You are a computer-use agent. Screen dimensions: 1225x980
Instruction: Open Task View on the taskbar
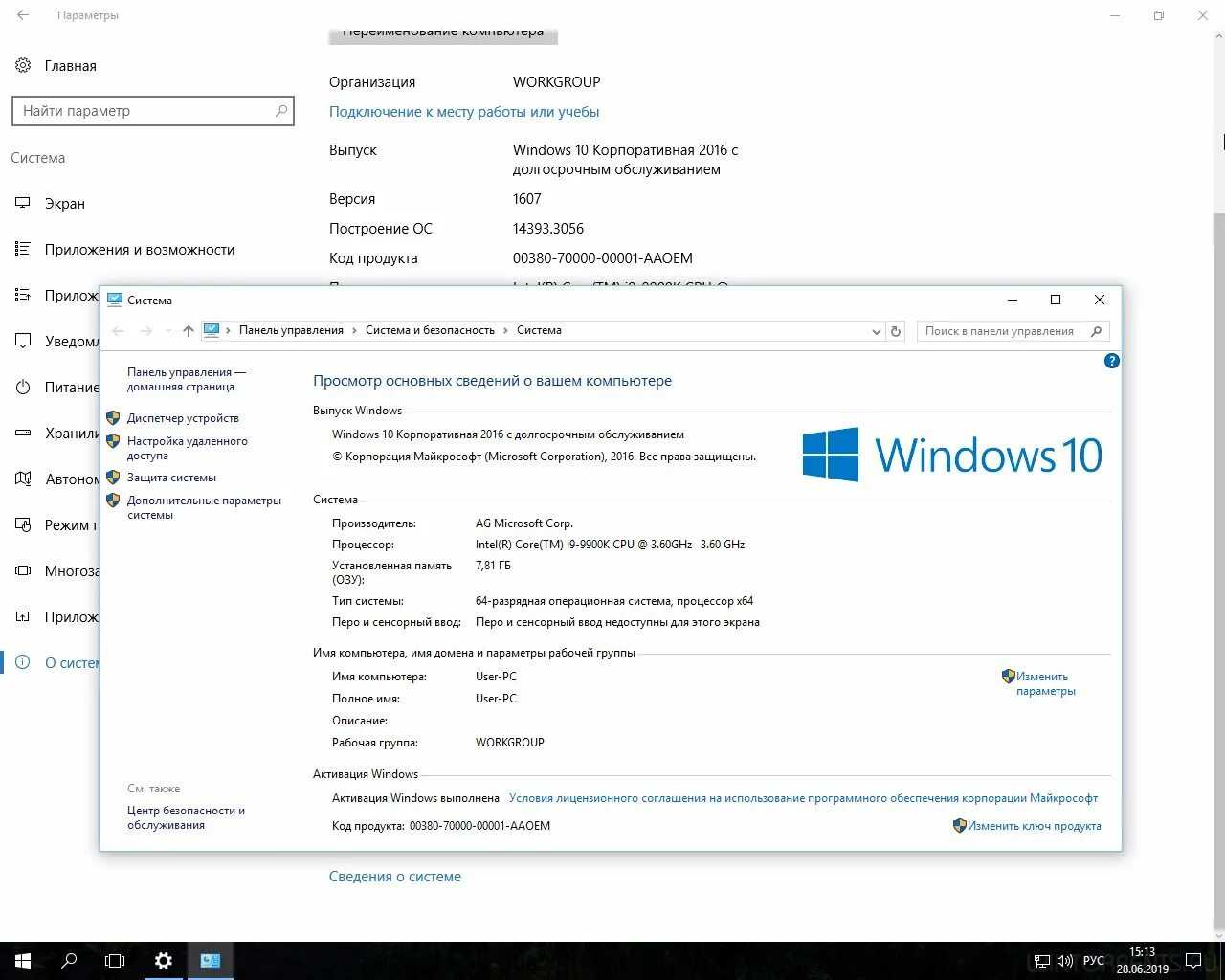point(115,961)
